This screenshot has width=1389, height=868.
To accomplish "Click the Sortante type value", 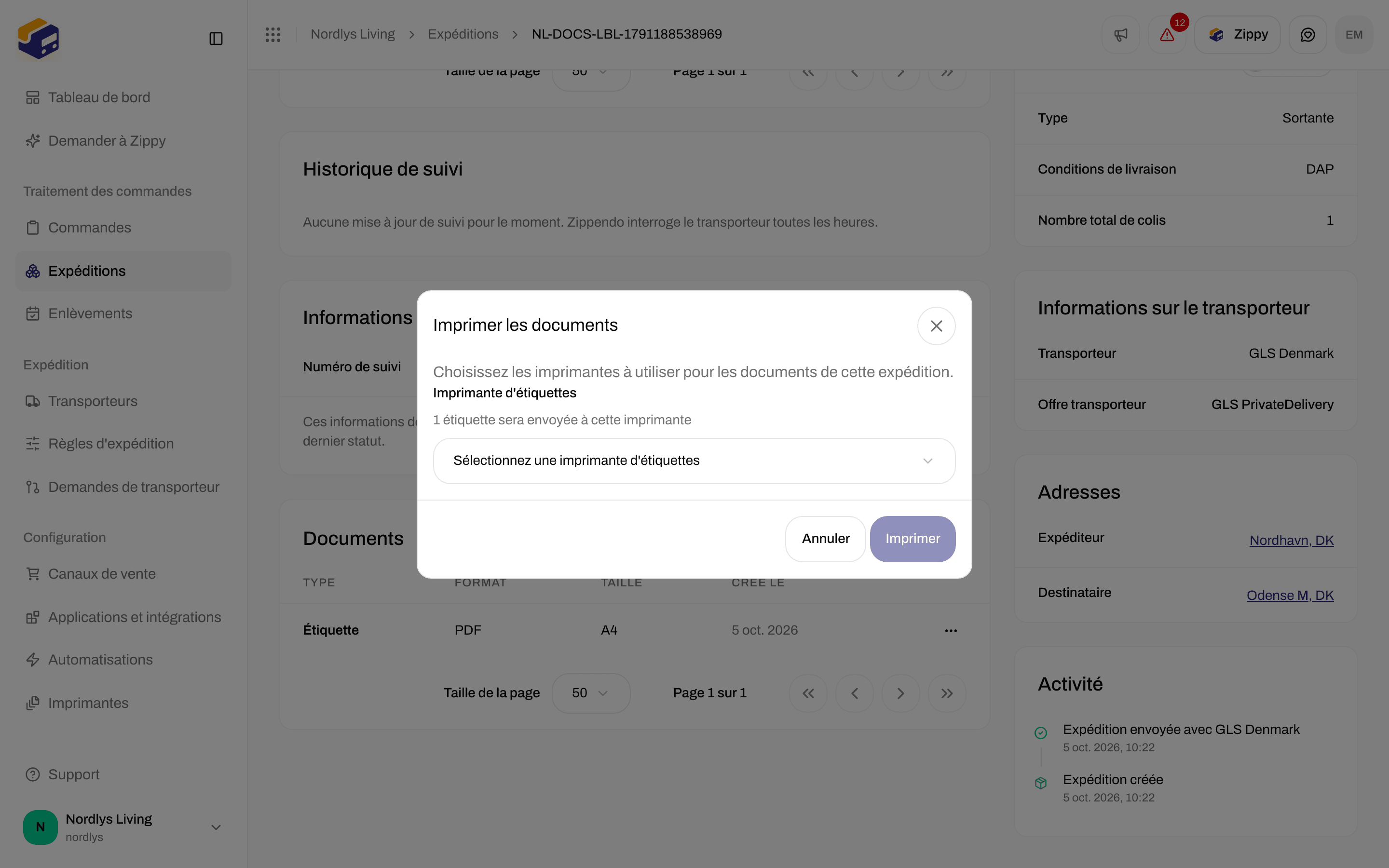I will (x=1307, y=118).
